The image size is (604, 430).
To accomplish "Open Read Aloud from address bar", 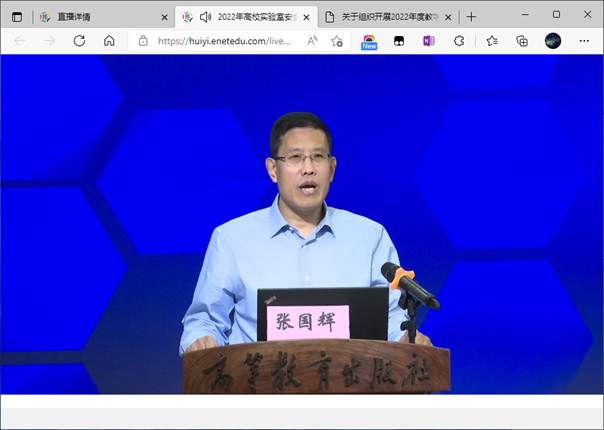I will [312, 41].
